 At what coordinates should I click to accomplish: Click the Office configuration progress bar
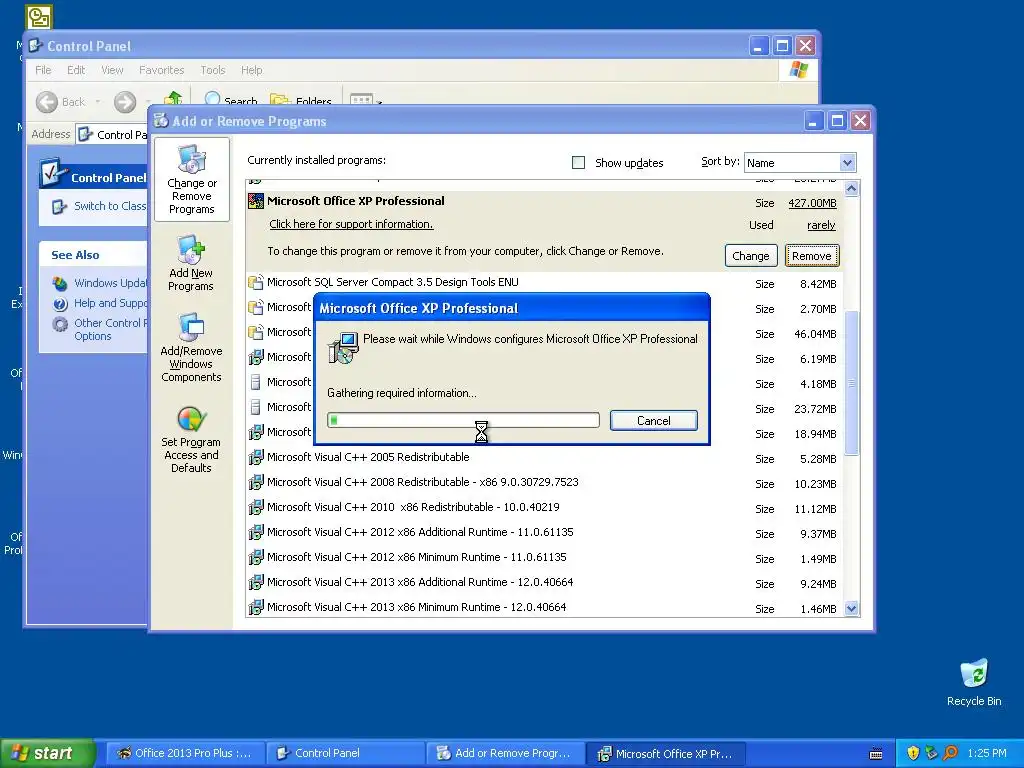(463, 420)
